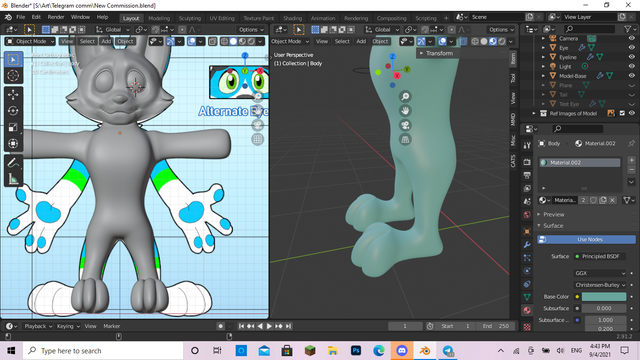The image size is (640, 360).
Task: Click the zoom magnifier icon in right viewport
Action: (x=405, y=97)
